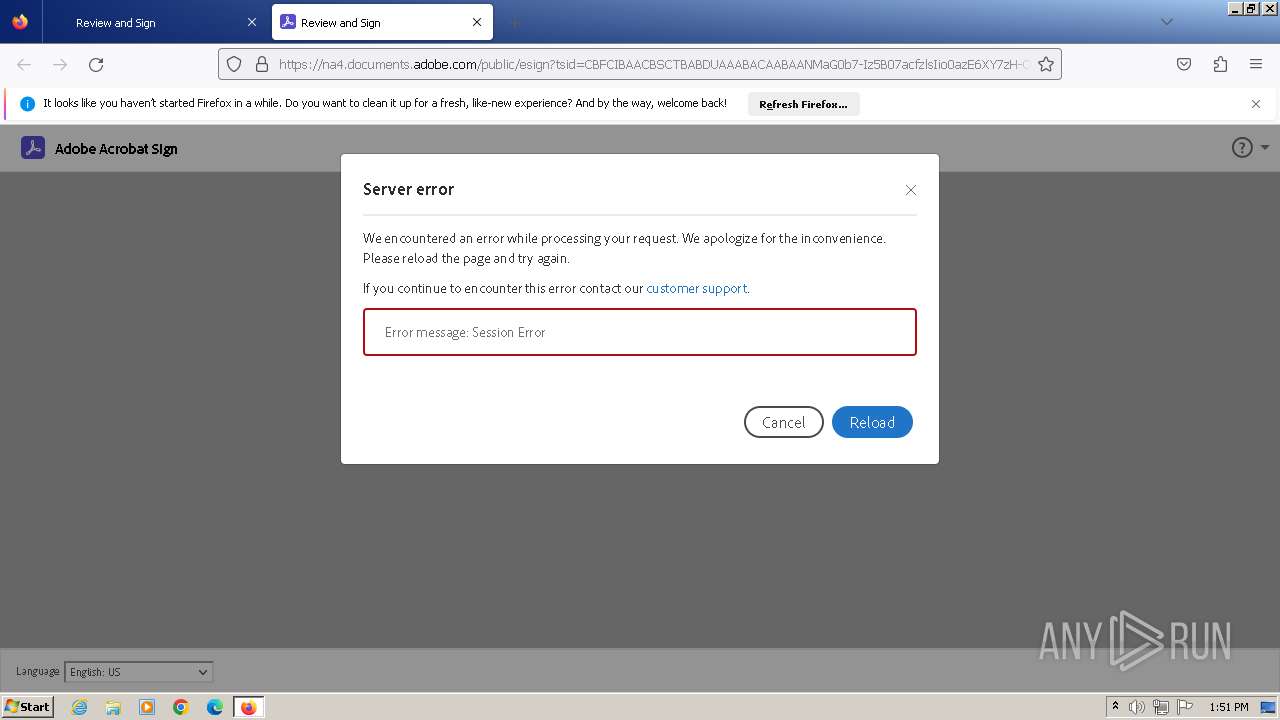Open the media player taskbar icon

pyautogui.click(x=147, y=707)
